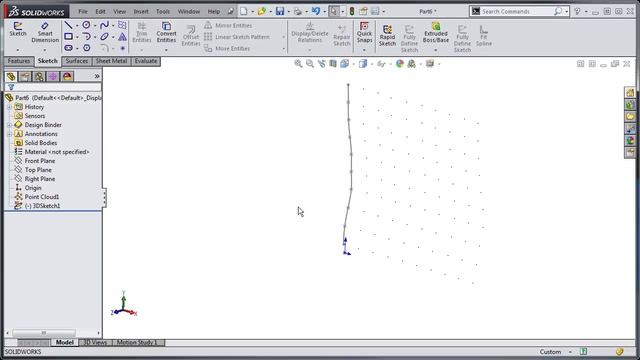Select the Corner Rectangle tool
This screenshot has width=640, height=360.
pyautogui.click(x=68, y=37)
